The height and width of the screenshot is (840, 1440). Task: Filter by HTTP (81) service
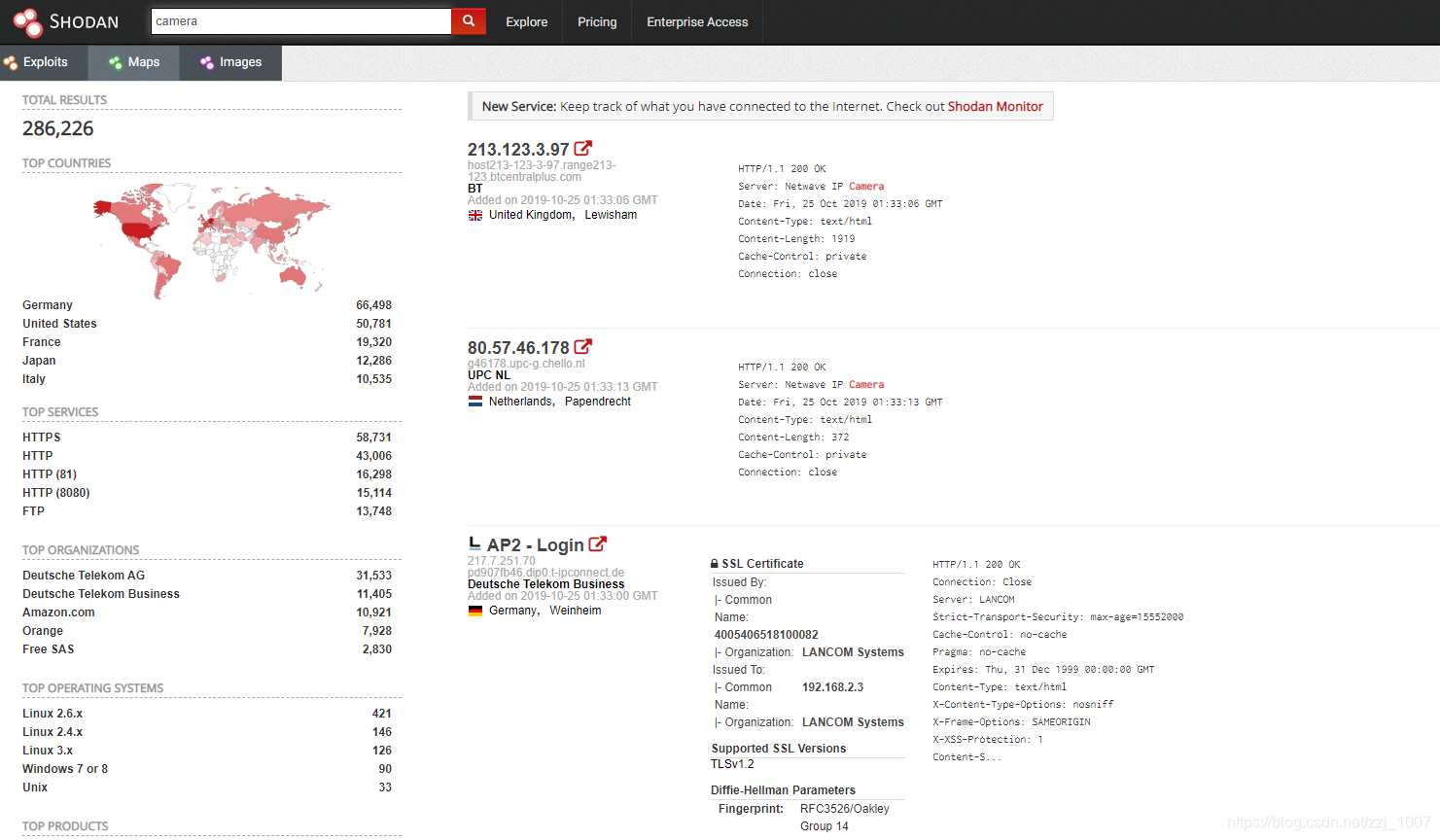point(50,474)
